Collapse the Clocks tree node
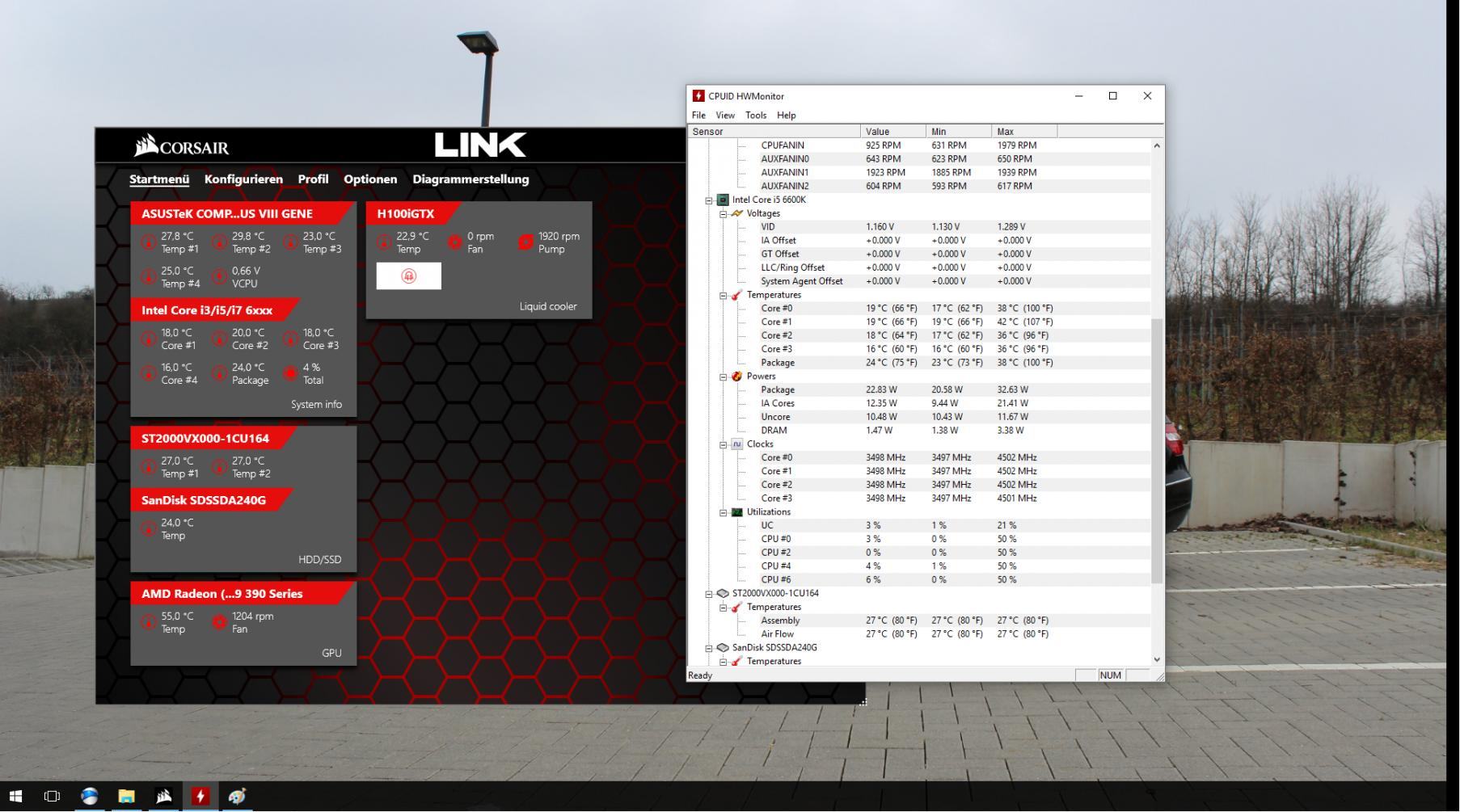This screenshot has height=812, width=1460. (724, 445)
